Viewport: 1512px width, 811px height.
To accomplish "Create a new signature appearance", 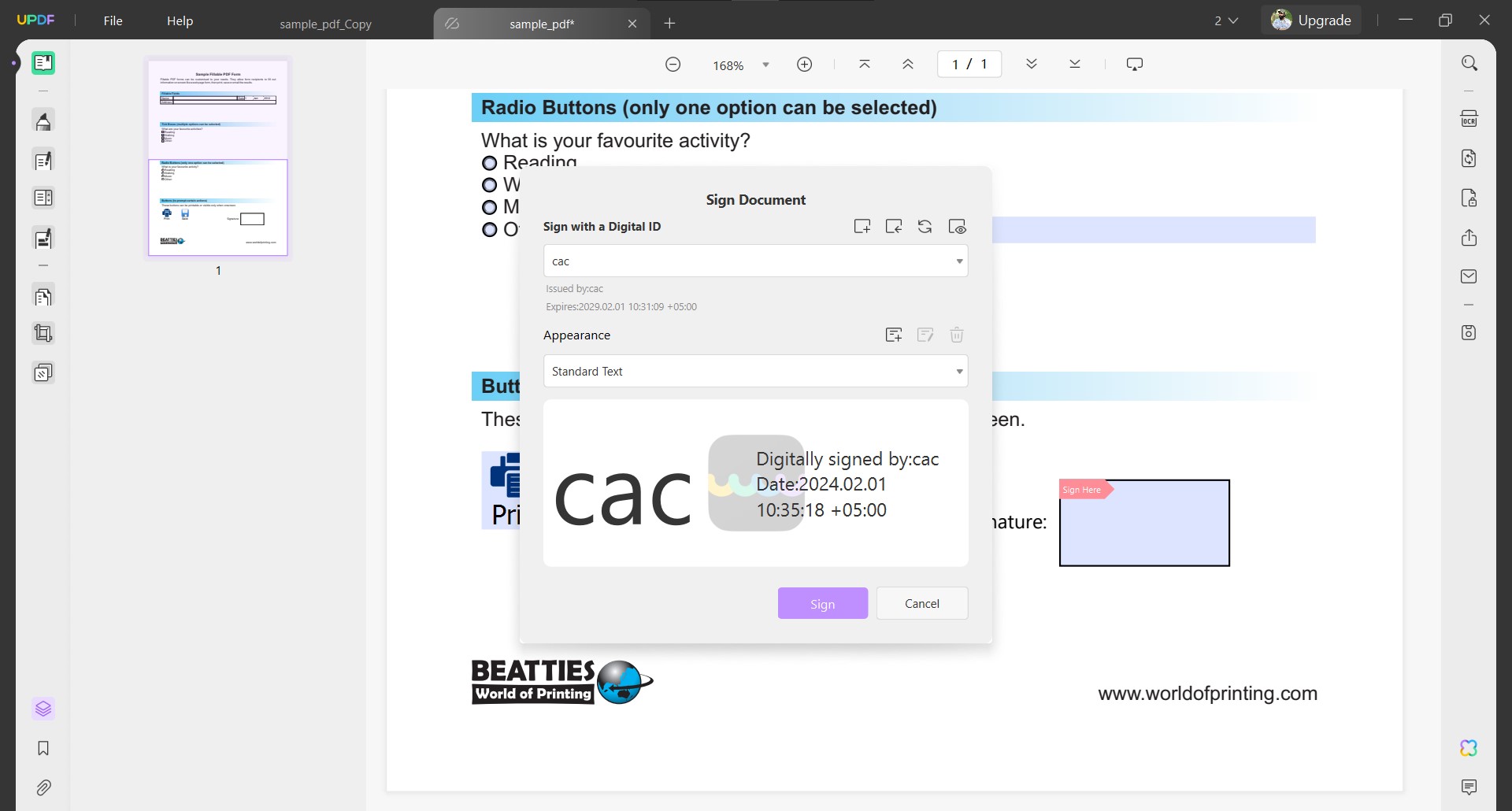I will pos(894,335).
